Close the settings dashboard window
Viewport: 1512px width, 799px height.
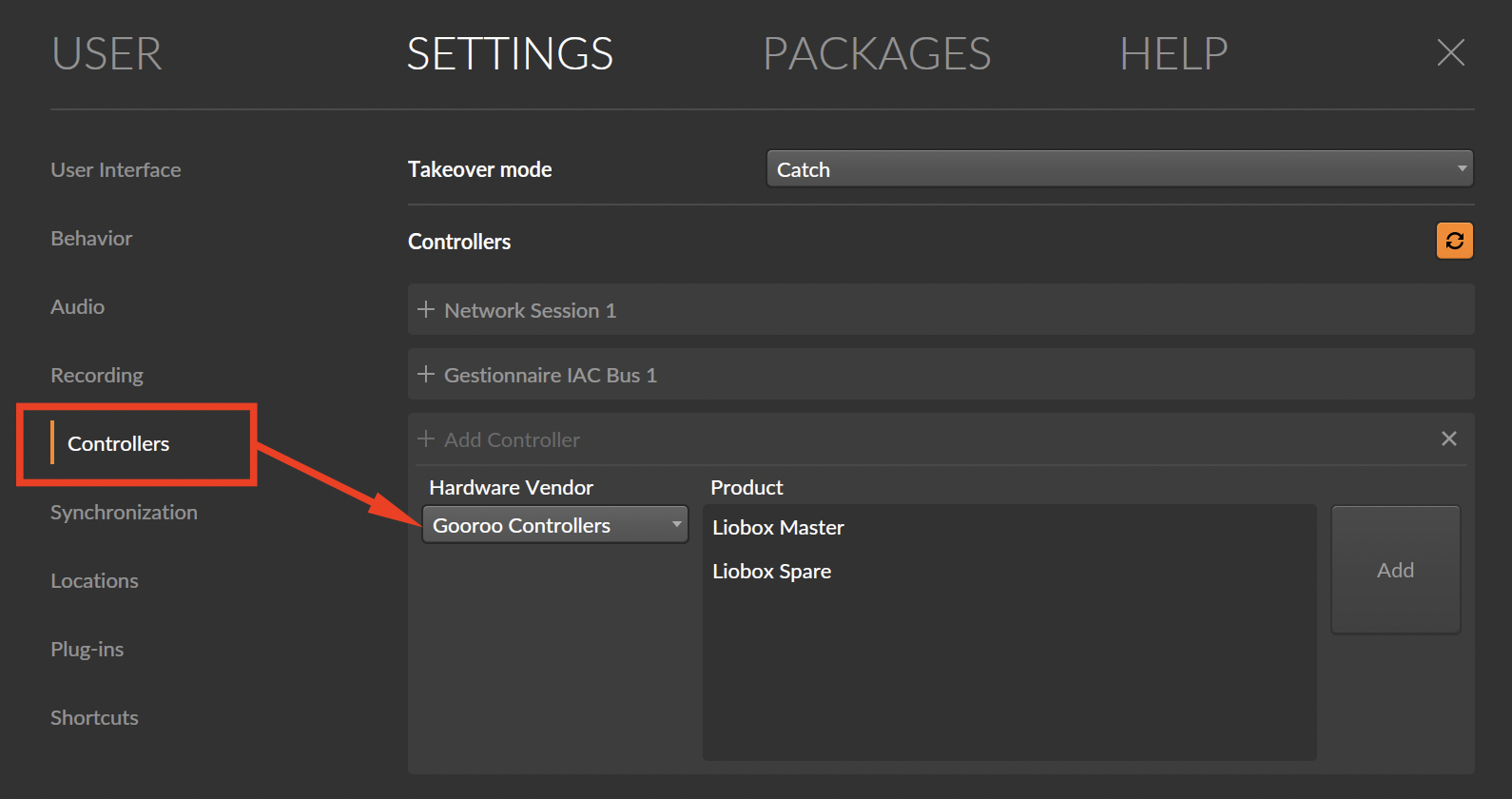[1451, 52]
